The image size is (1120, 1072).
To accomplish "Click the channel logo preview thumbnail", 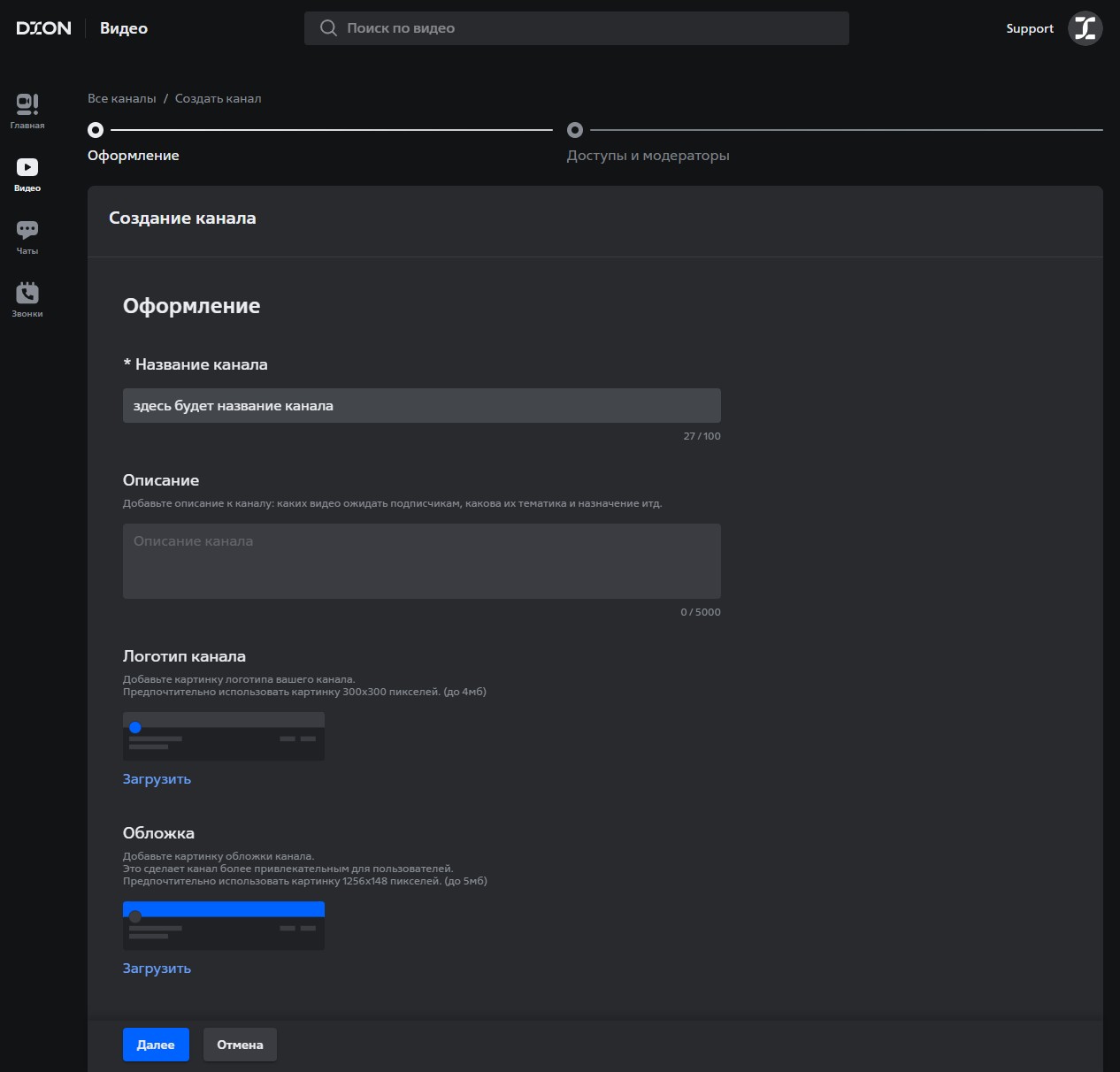I will tap(223, 736).
